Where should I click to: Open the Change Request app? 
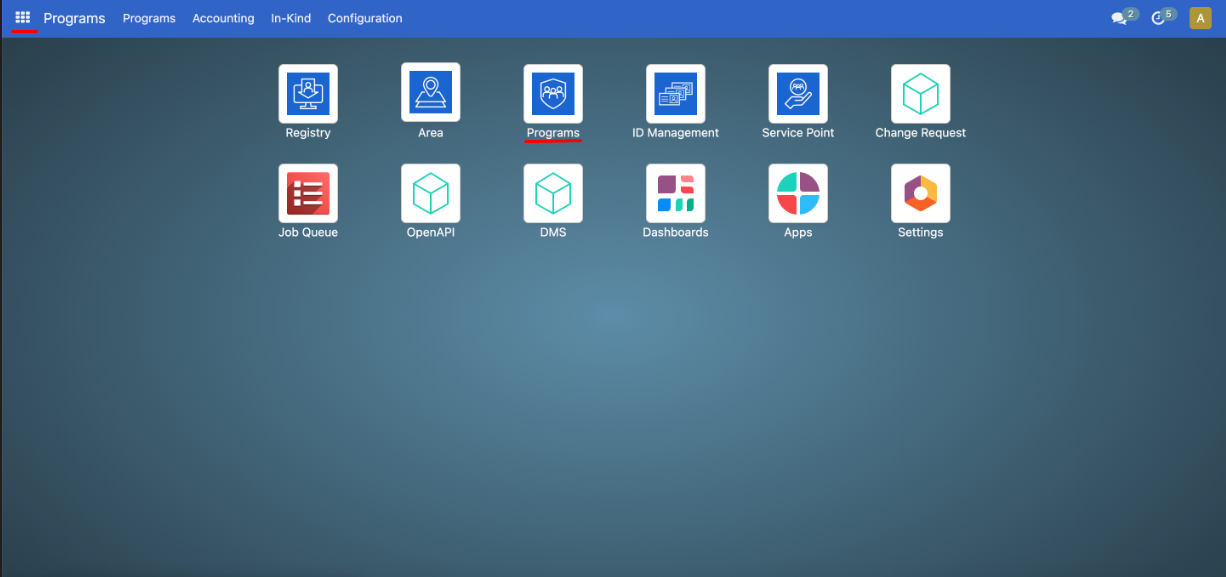(920, 93)
